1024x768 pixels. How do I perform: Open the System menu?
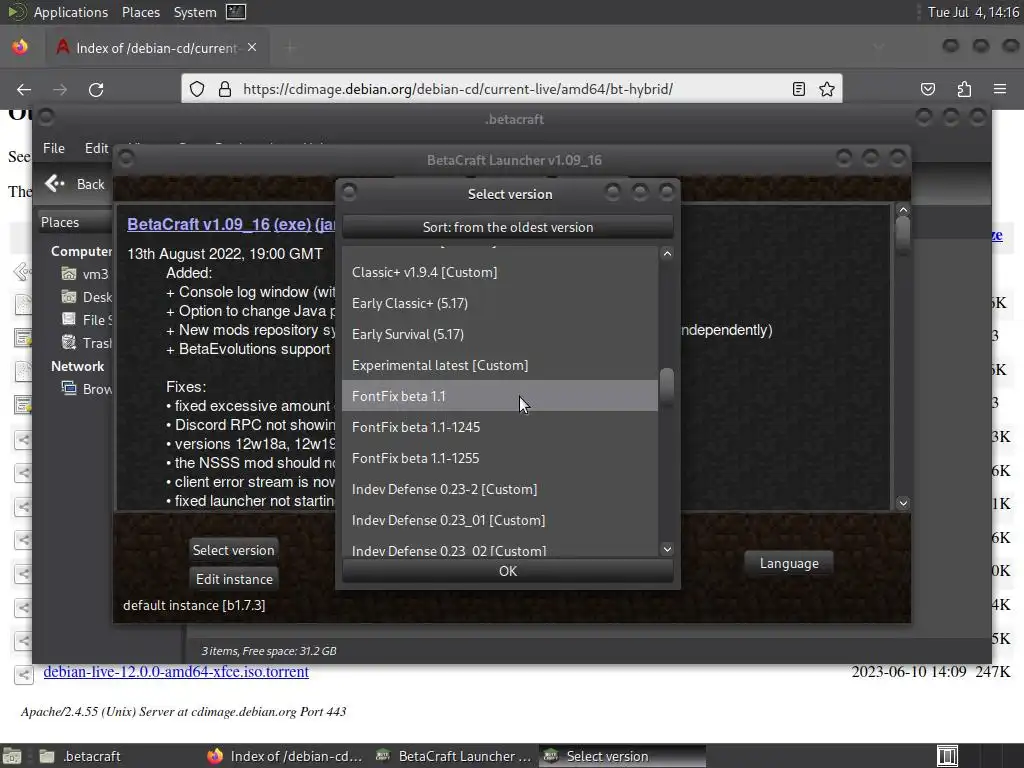click(195, 12)
